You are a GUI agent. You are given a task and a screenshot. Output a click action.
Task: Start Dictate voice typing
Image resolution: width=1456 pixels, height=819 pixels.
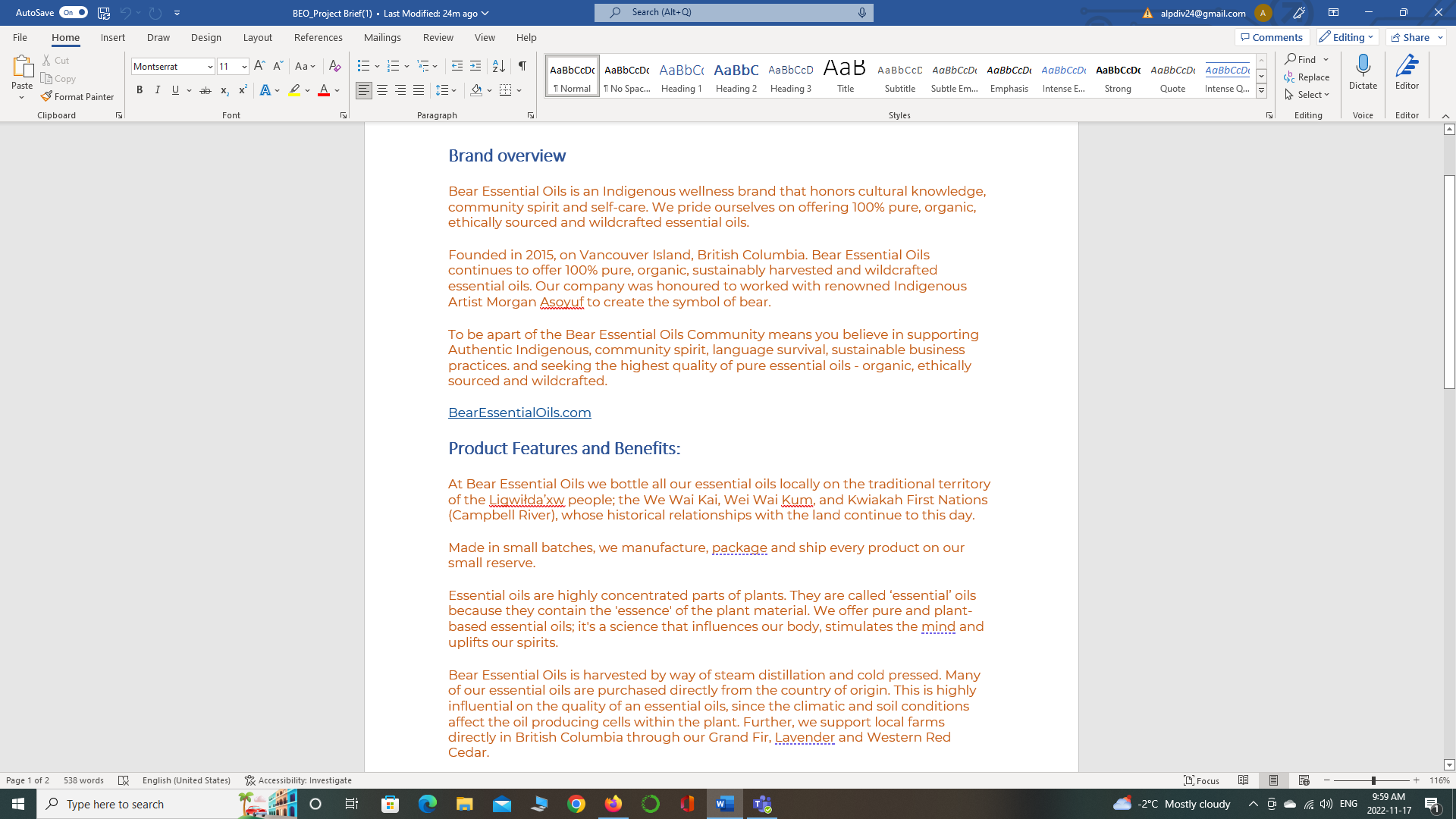pos(1363,72)
